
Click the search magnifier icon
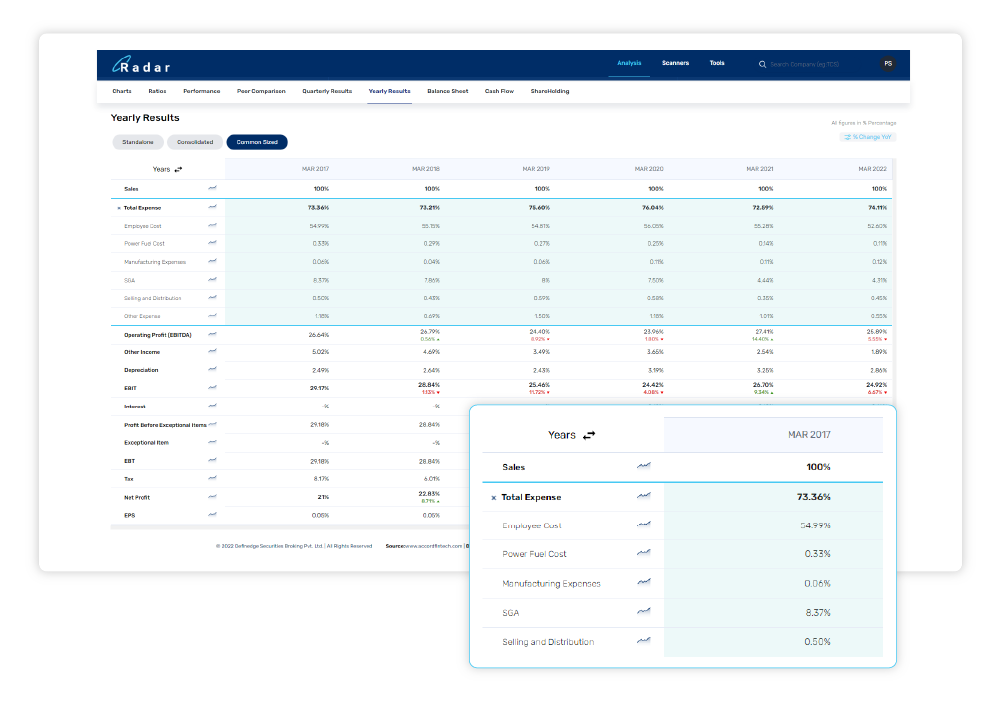[x=762, y=63]
